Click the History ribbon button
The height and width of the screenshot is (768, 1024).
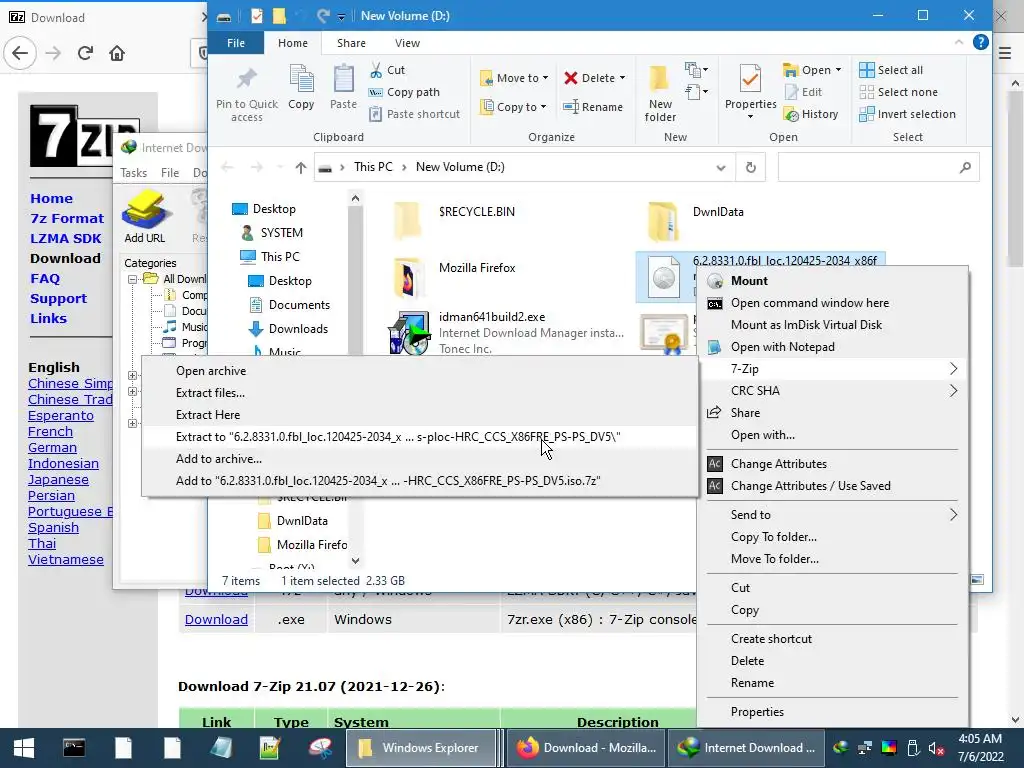click(811, 114)
